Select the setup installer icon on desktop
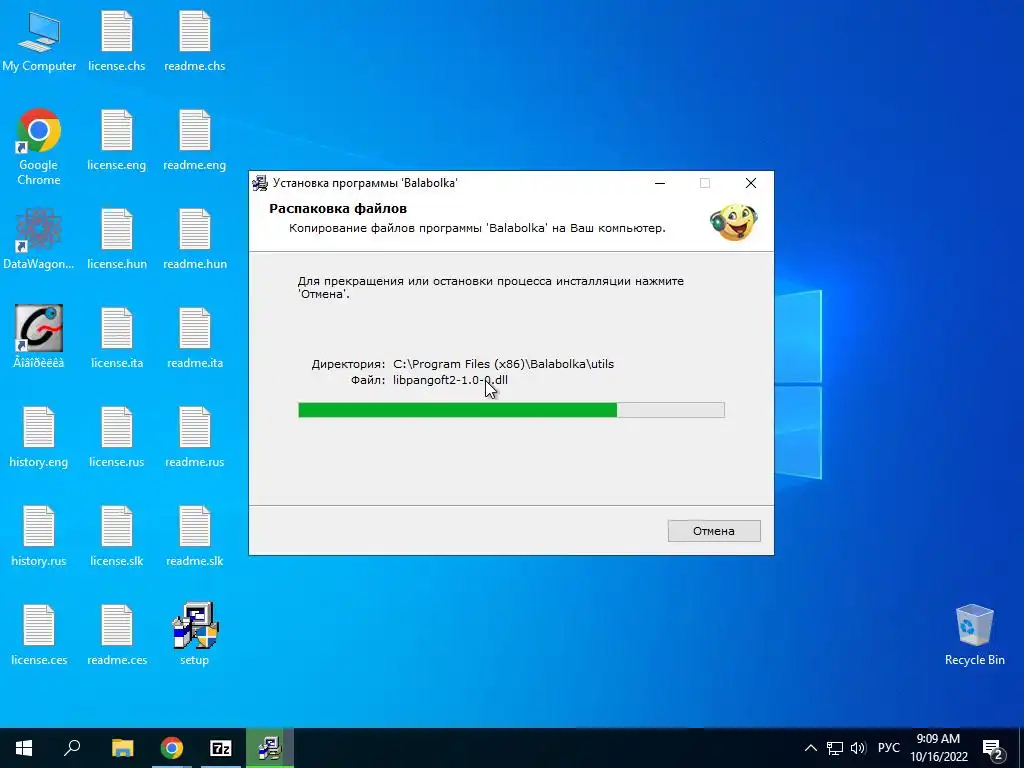The image size is (1024, 768). click(195, 635)
